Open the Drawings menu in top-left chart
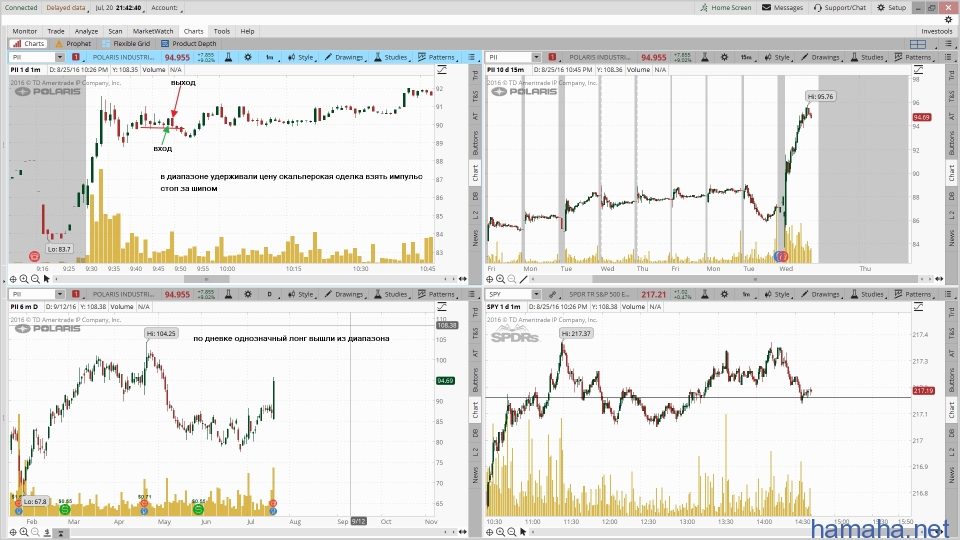Image resolution: width=960 pixels, height=540 pixels. point(345,57)
